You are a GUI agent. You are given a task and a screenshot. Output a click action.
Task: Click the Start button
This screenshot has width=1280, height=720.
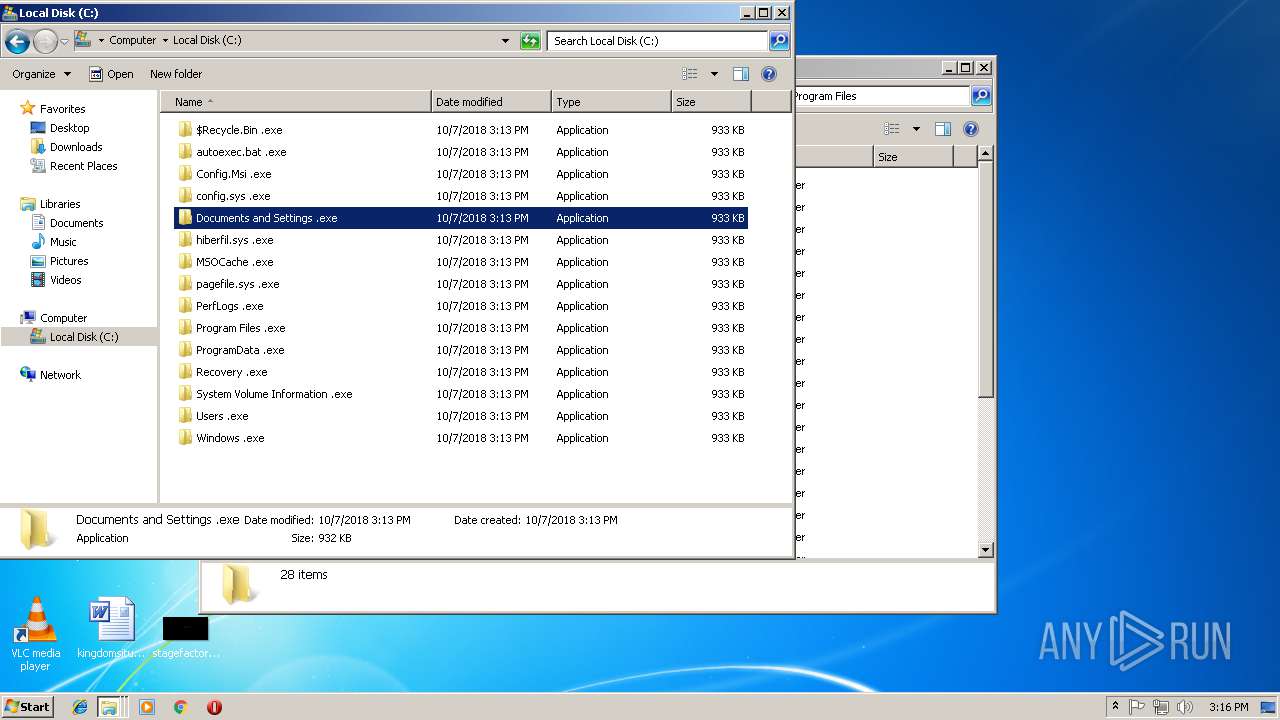click(x=28, y=707)
